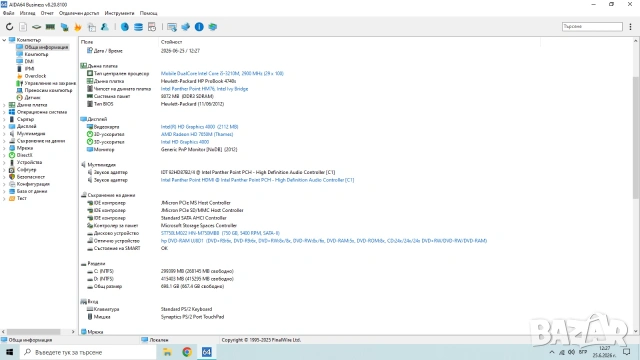Click the blue globe toolbar icon
640x360 pixels.
click(x=125, y=27)
